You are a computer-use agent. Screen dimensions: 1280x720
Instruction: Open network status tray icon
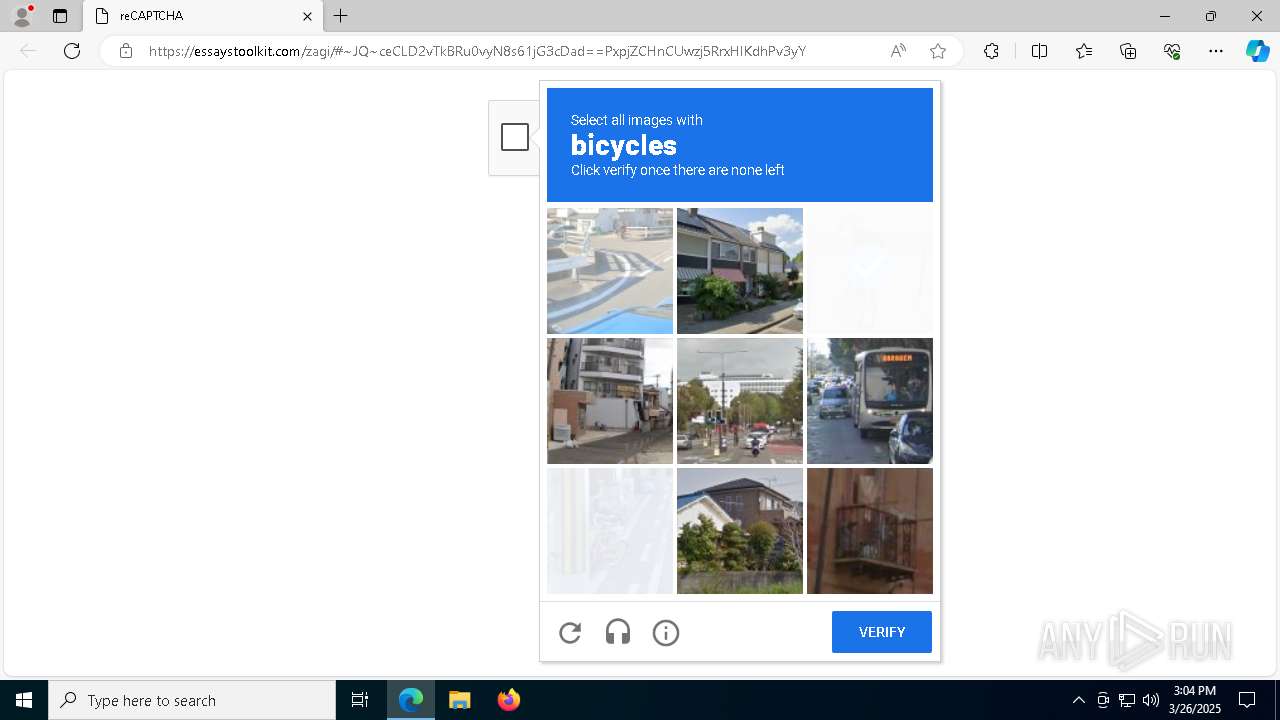click(x=1127, y=700)
